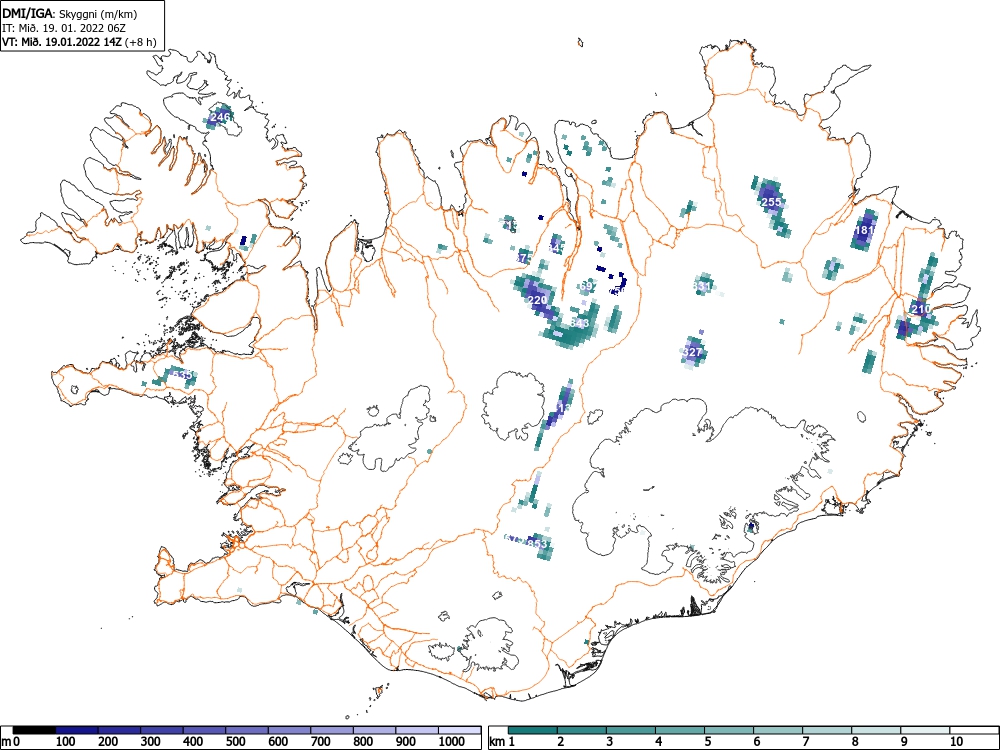Click the '5' label on km scale
The width and height of the screenshot is (1000, 750).
click(x=707, y=742)
